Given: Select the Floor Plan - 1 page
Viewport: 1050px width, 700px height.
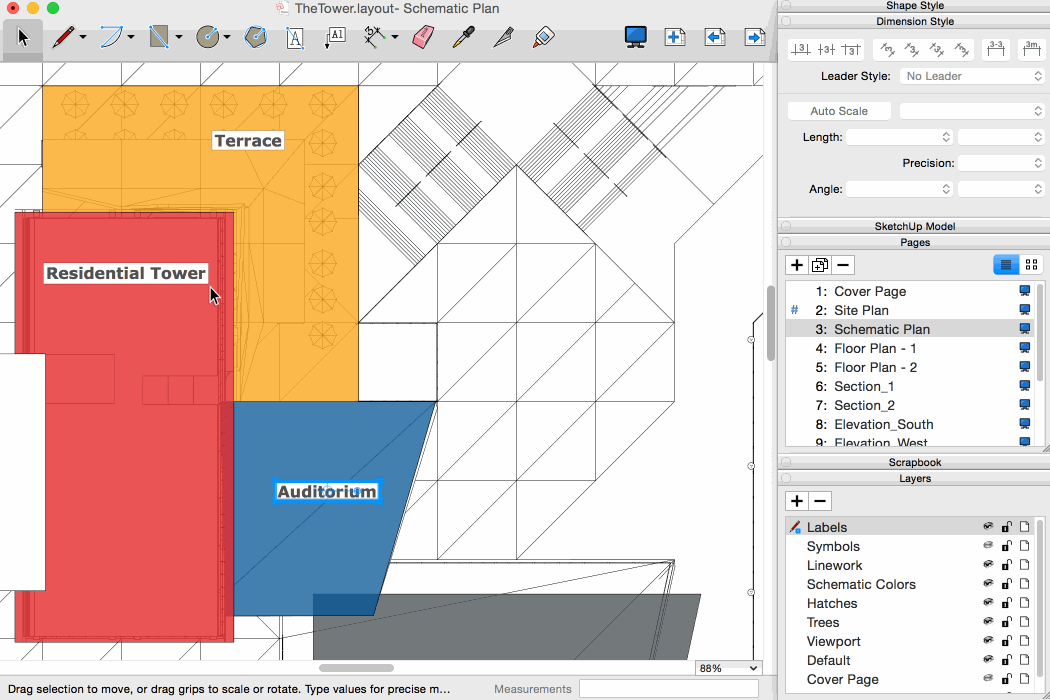Looking at the screenshot, I should (875, 348).
